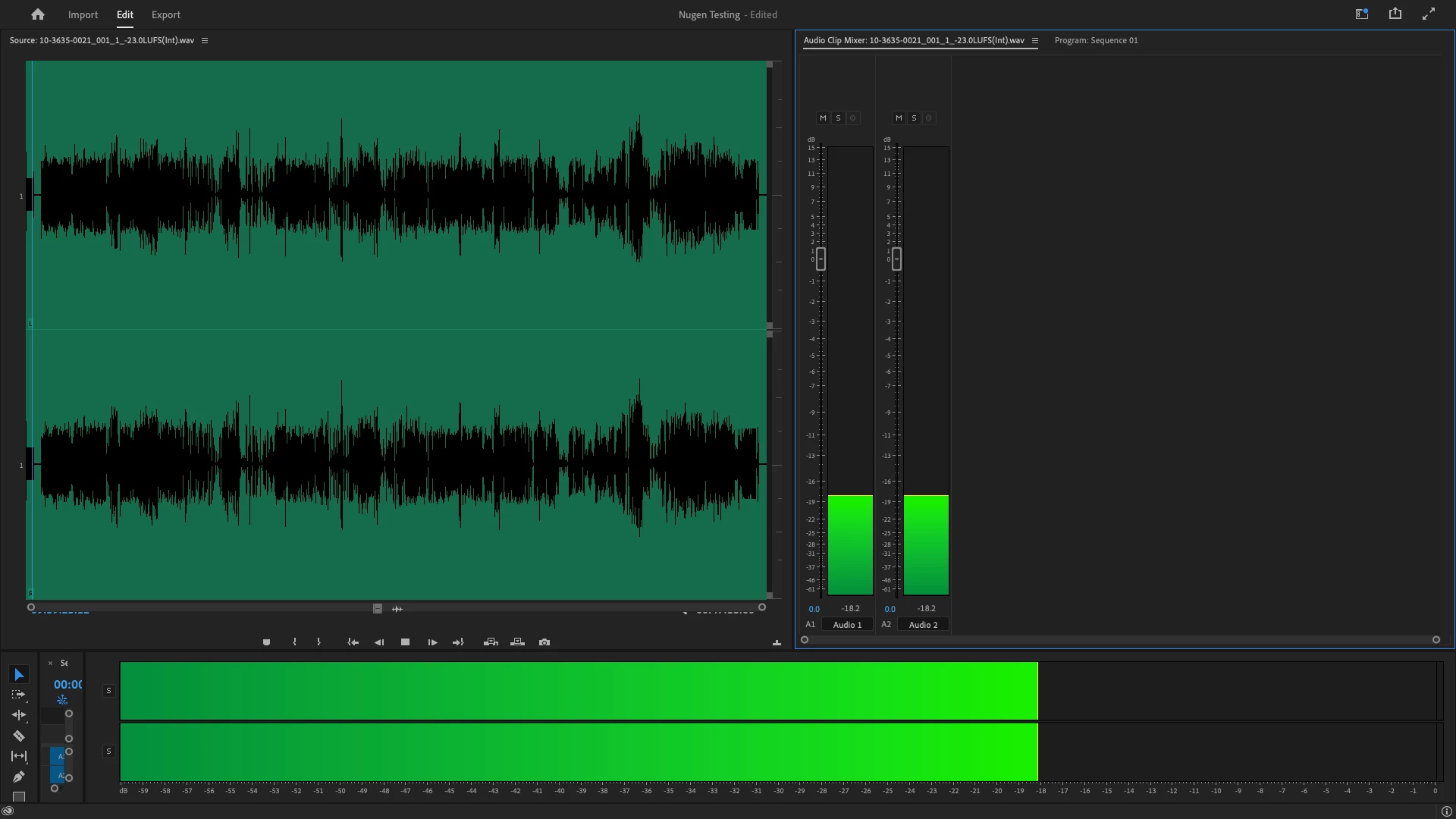Viewport: 1456px width, 819px height.
Task: Select the Ripple Edit tool
Action: coord(19,715)
